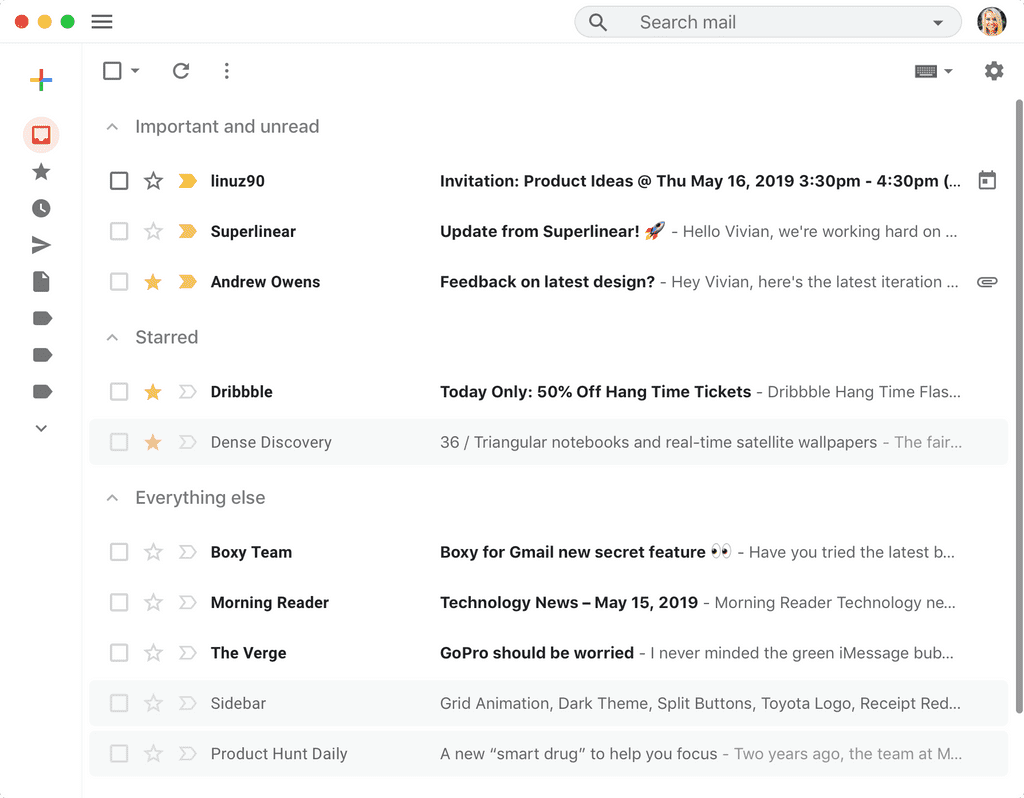Mark the Dribbble email as important
Viewport: 1024px width, 798px height.
click(187, 392)
